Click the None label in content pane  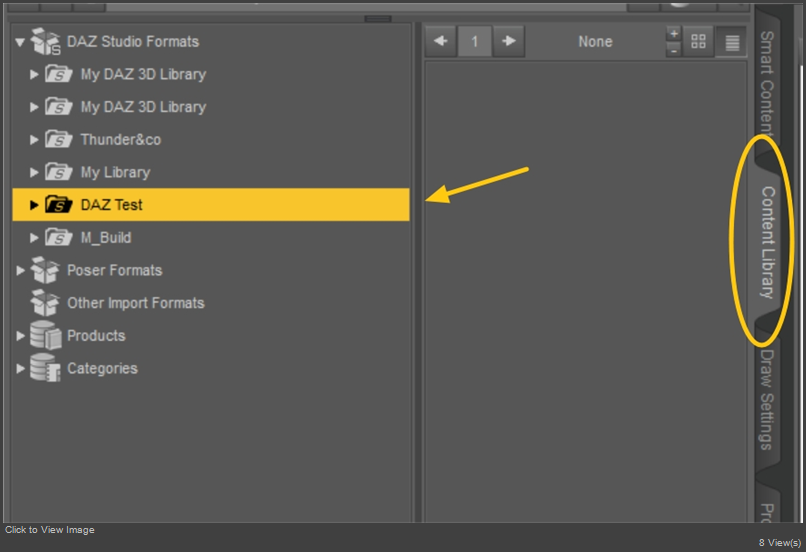(595, 42)
